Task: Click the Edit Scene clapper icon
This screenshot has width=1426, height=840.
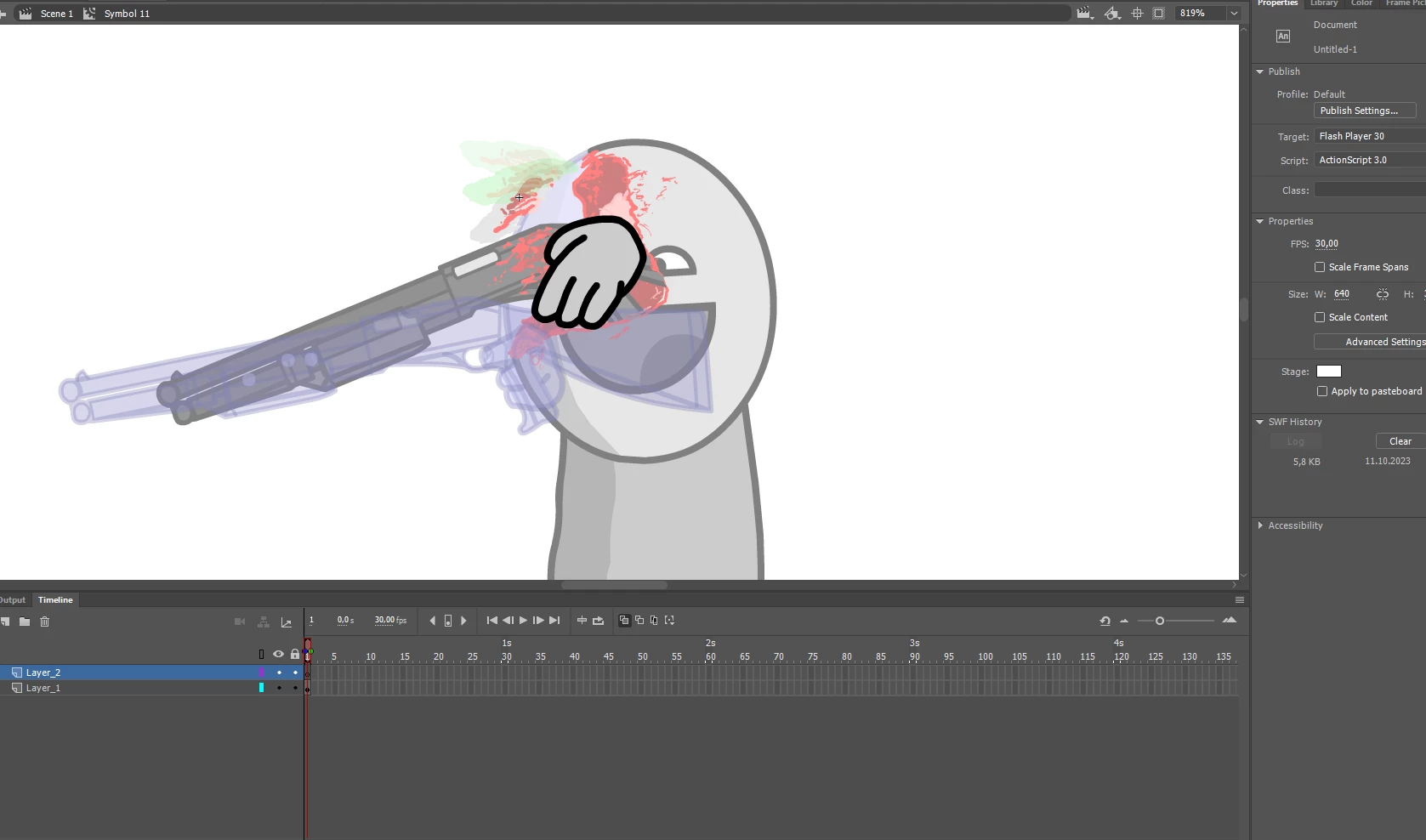Action: 1084,13
